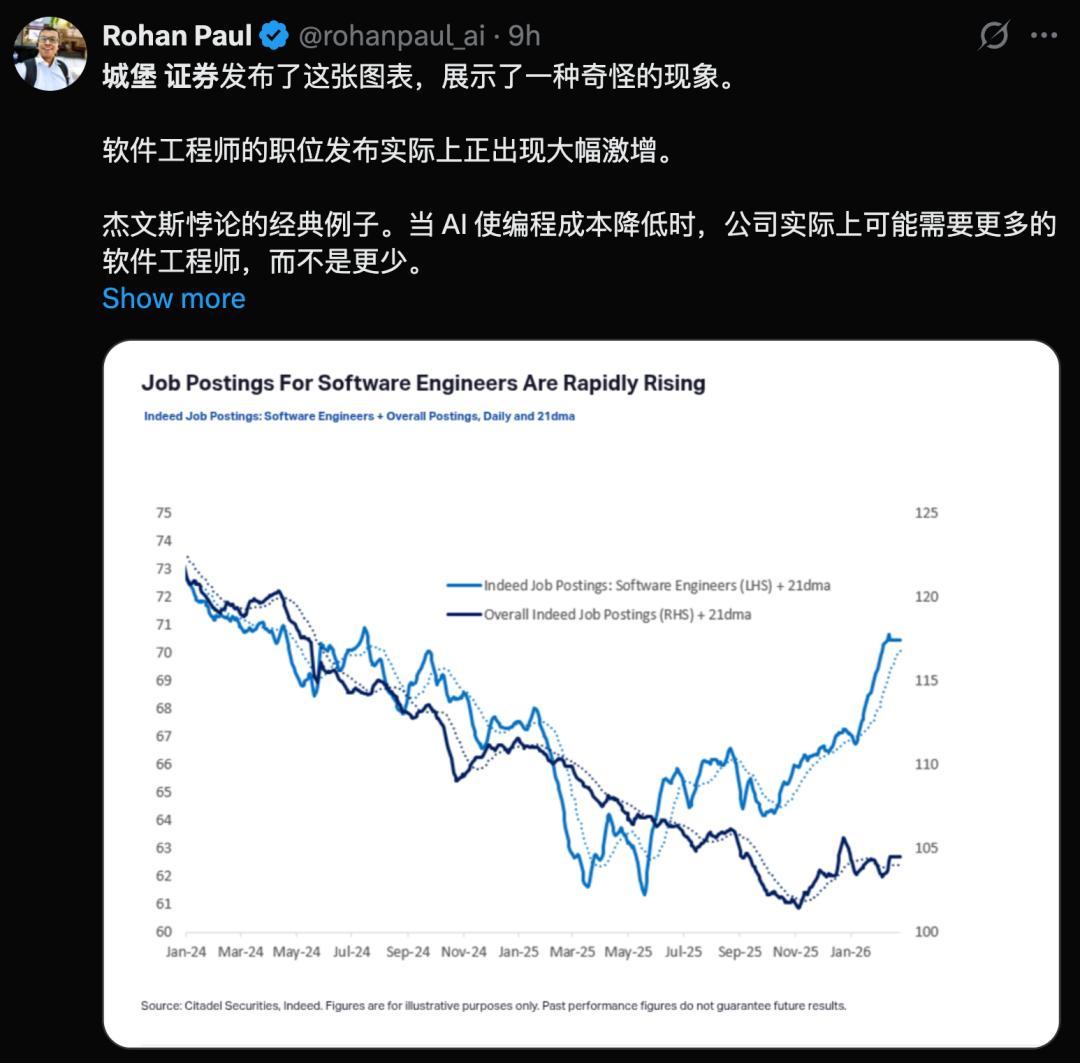The image size is (1080, 1063).
Task: Select the Software Engineers (LHS) legend label
Action: click(x=657, y=586)
